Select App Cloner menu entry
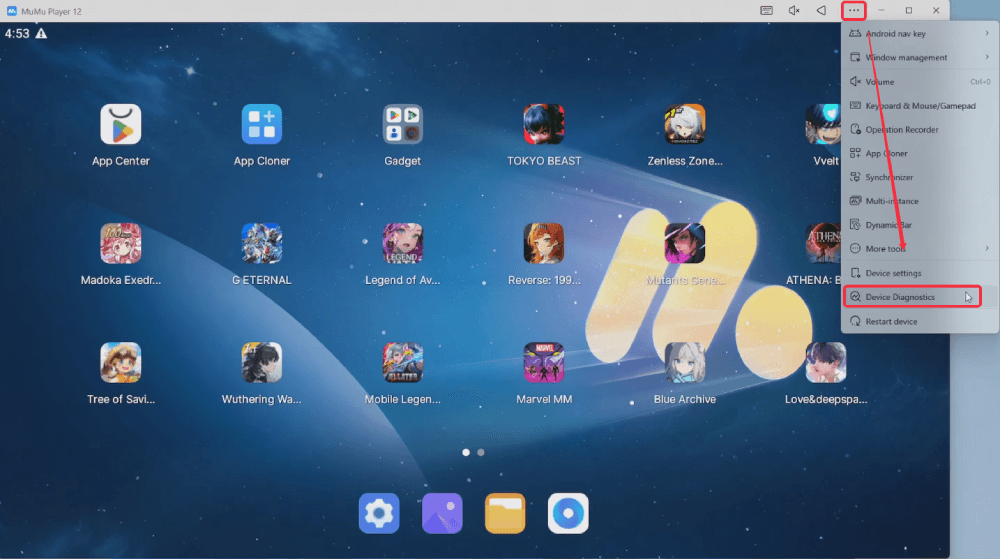The width and height of the screenshot is (1000, 559). tap(920, 153)
